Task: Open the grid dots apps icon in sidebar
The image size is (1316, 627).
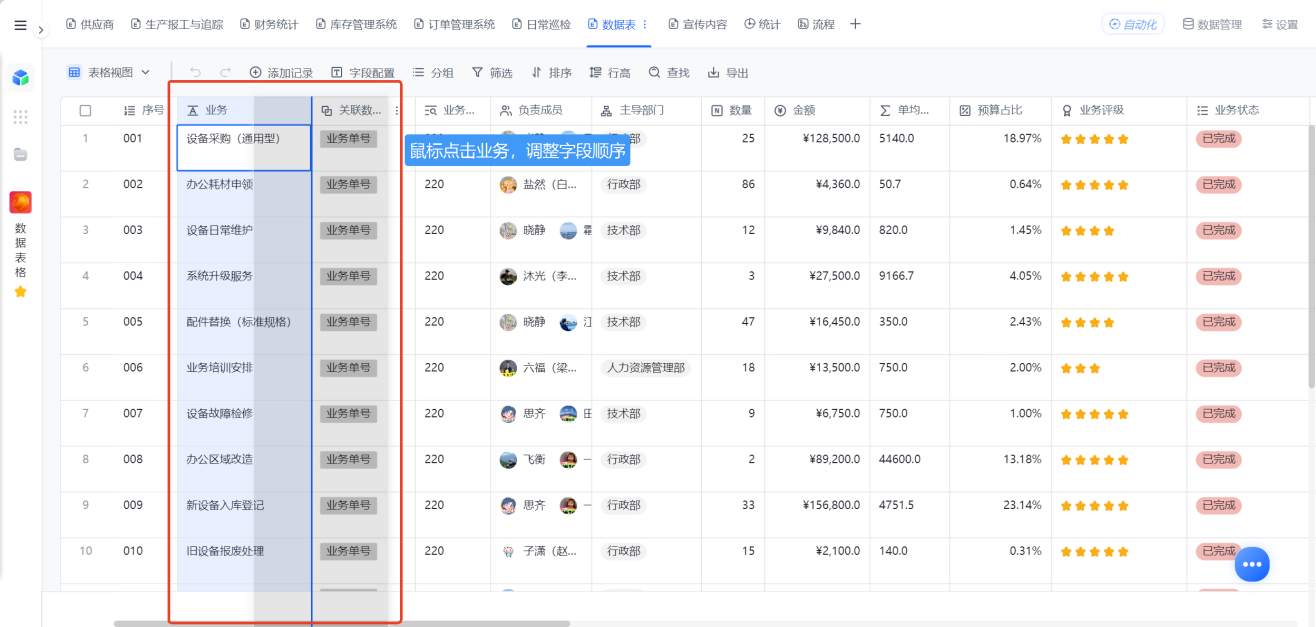Action: point(20,117)
